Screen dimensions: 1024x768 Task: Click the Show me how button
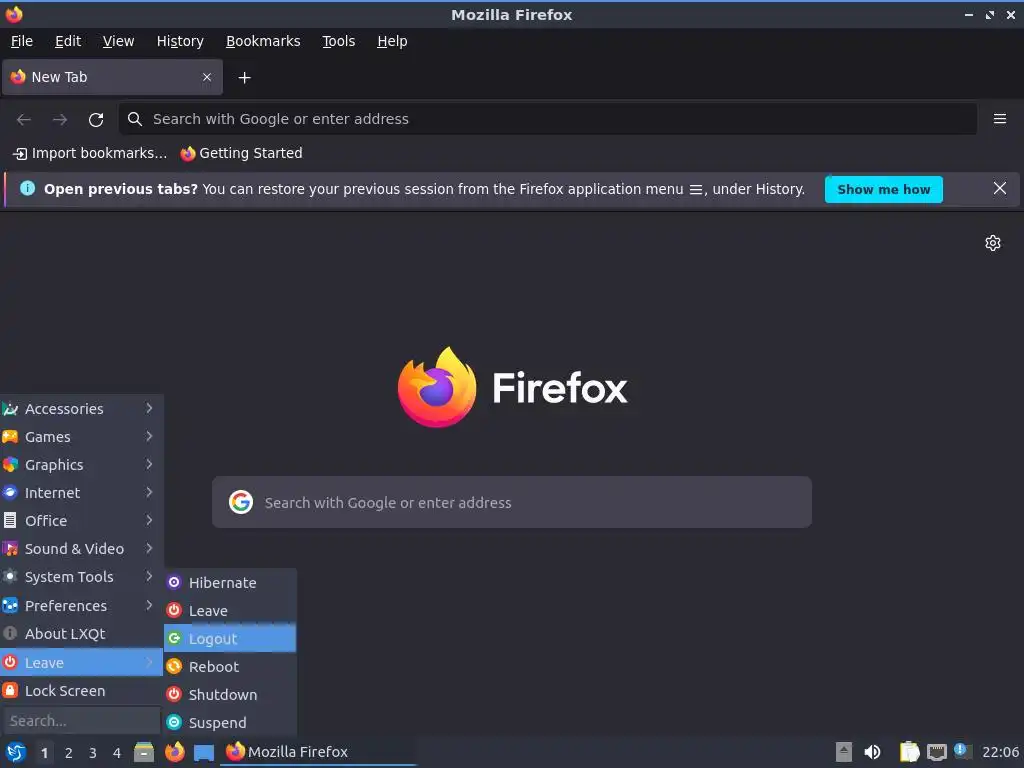(884, 189)
